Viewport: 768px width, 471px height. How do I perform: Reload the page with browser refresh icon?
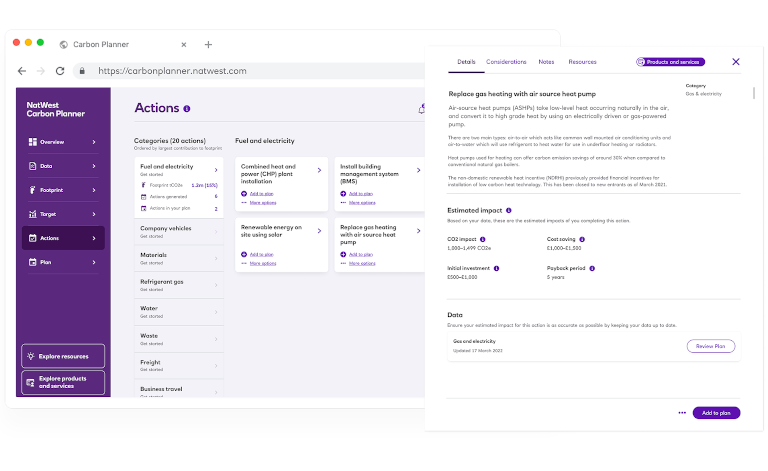[60, 71]
